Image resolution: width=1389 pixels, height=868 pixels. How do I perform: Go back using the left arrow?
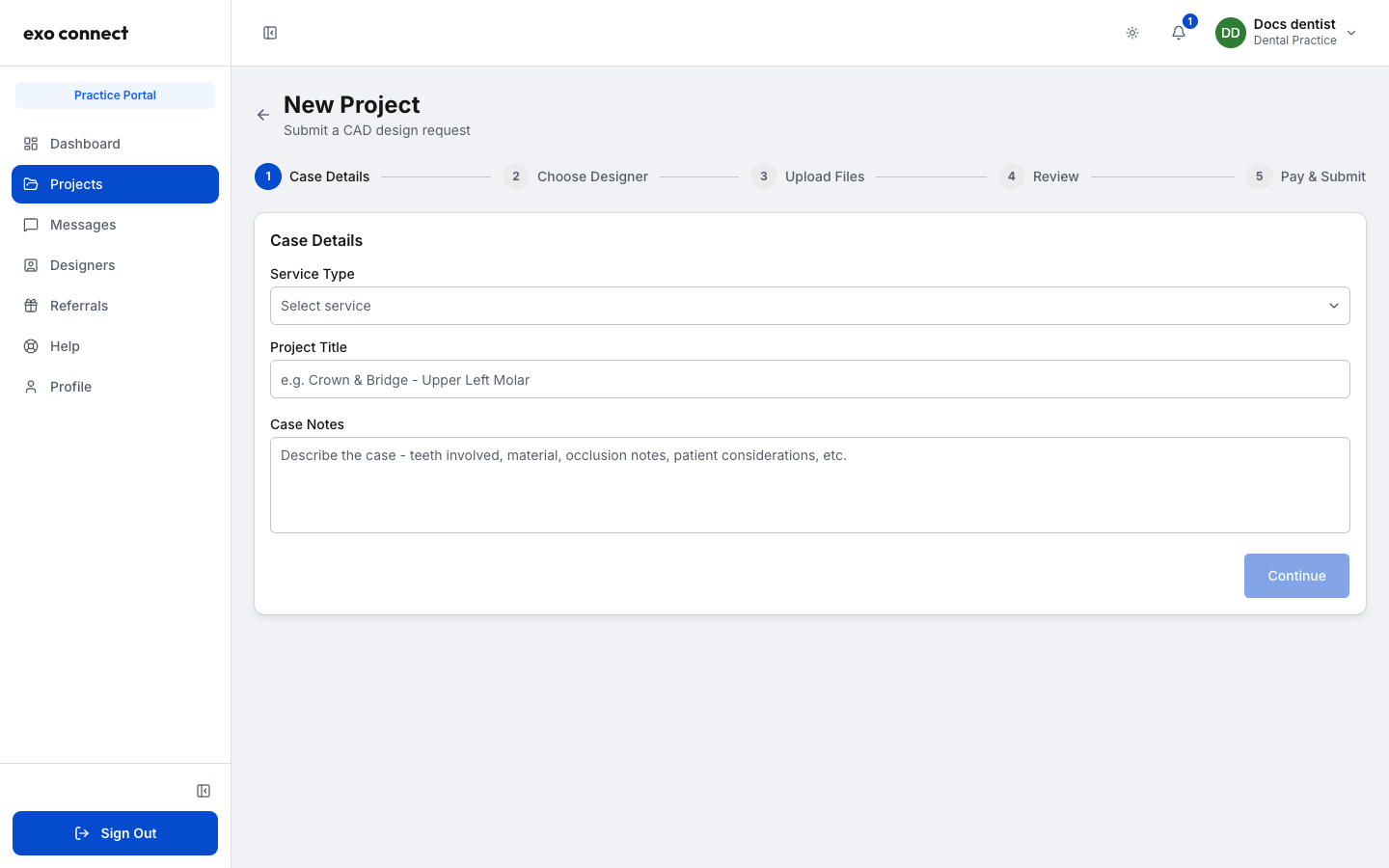point(263,115)
